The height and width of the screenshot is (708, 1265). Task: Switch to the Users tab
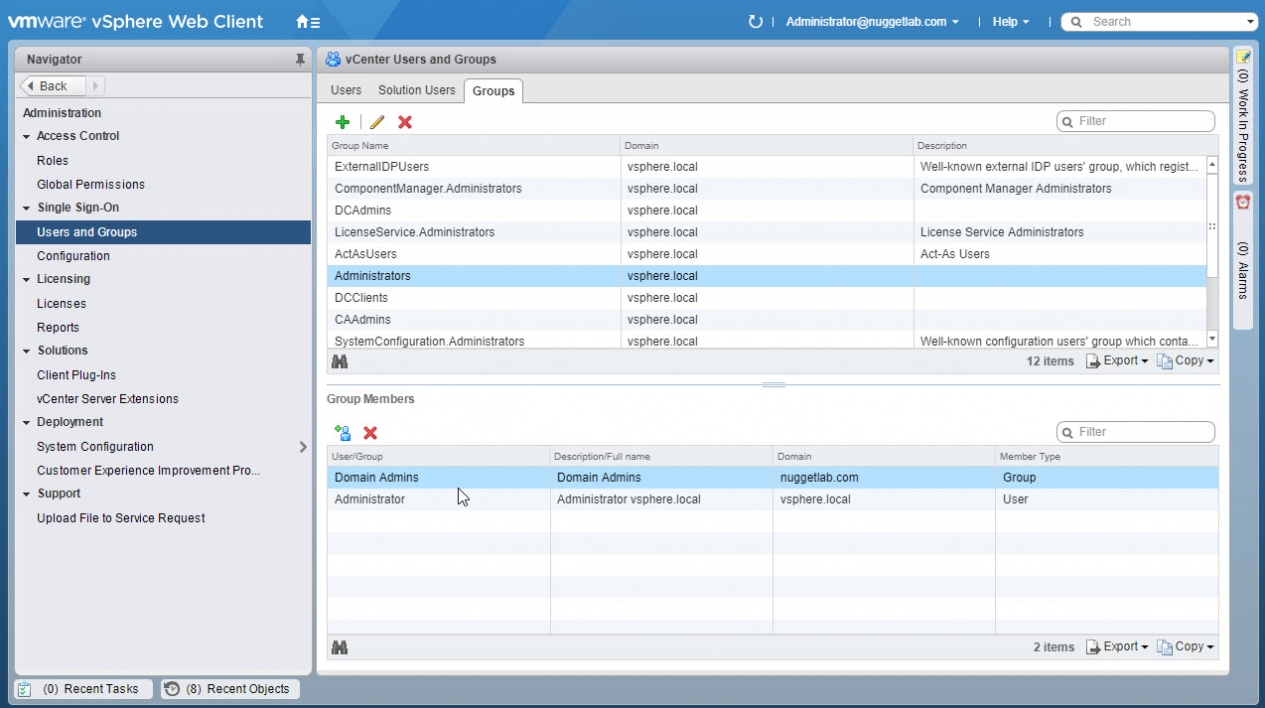click(x=346, y=90)
